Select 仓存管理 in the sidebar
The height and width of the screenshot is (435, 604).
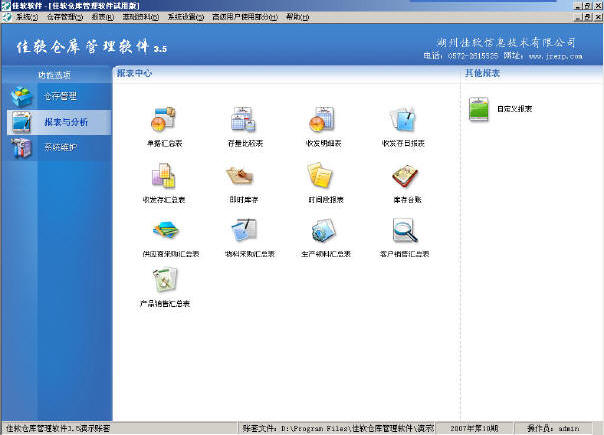(x=59, y=96)
